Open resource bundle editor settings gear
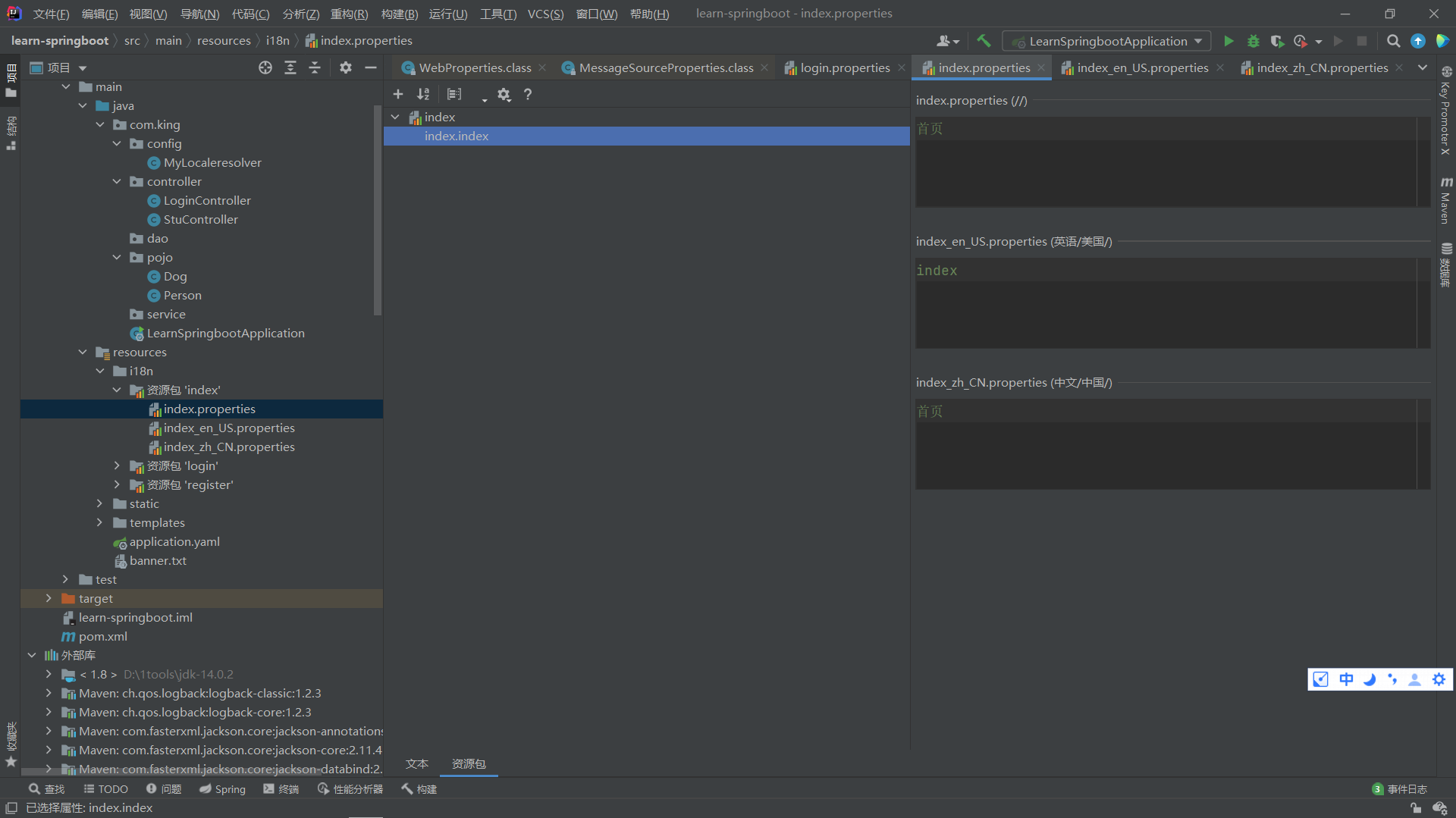Screen dimensions: 1456x818 point(504,94)
